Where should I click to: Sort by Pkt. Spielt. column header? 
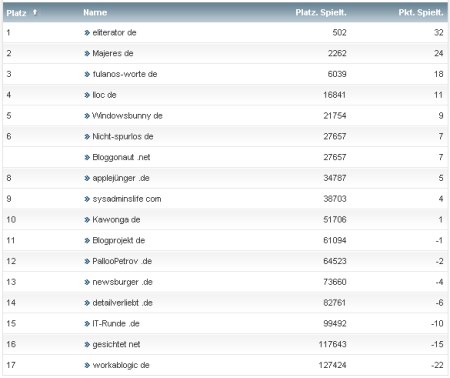pos(421,13)
